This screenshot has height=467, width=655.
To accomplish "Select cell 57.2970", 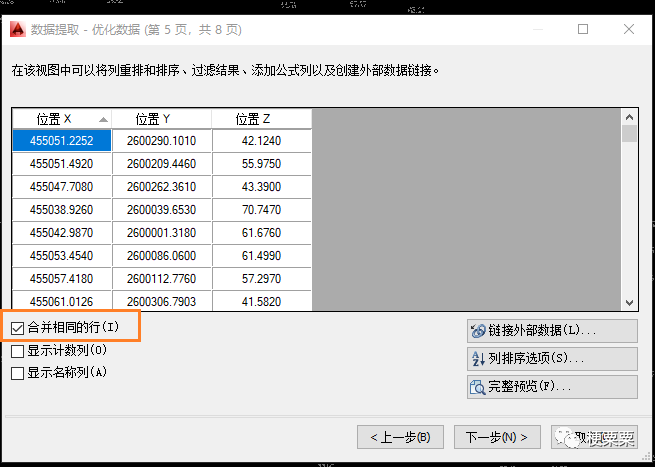I will pos(261,279).
